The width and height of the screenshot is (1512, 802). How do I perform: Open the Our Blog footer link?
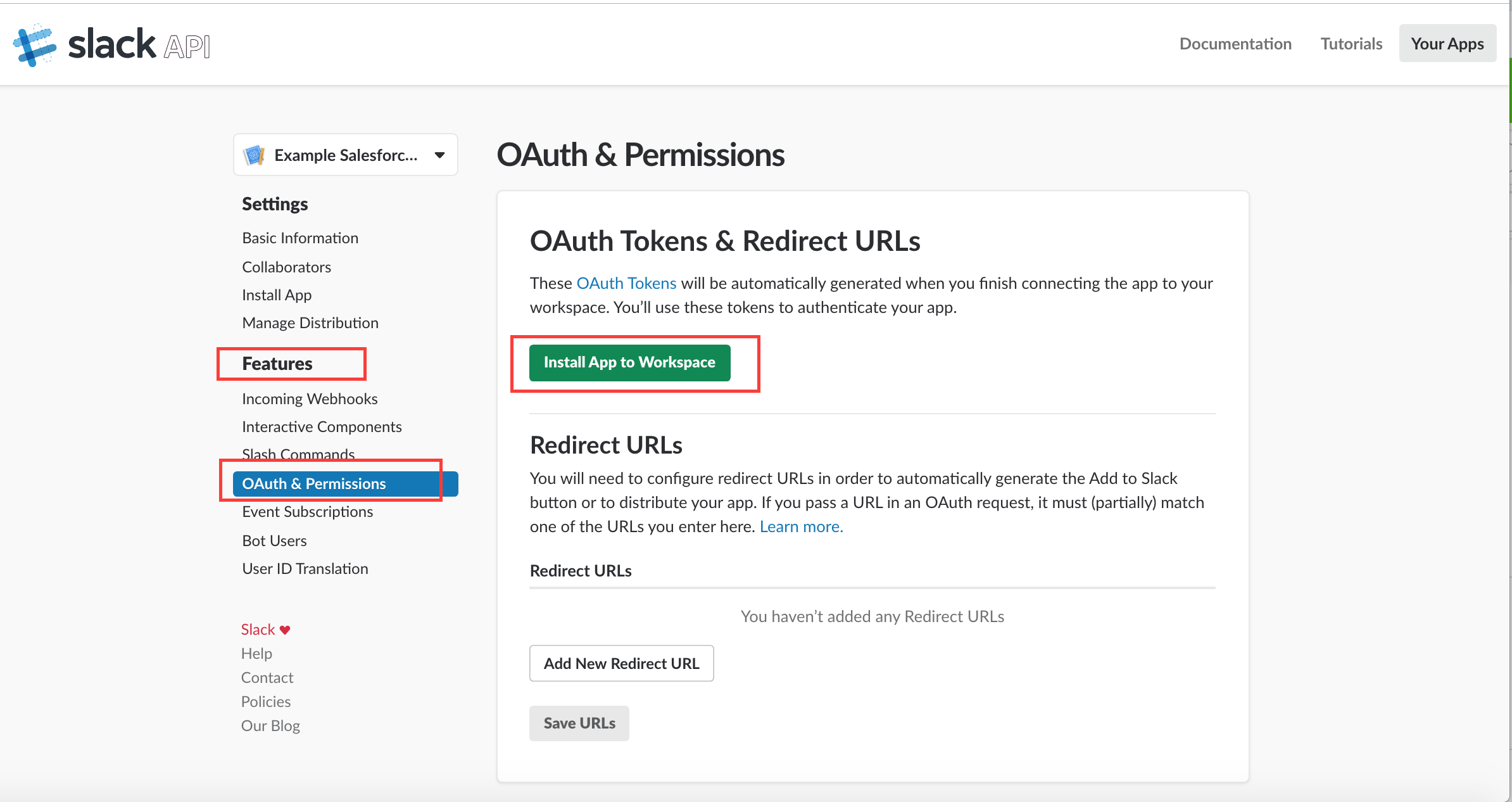(270, 726)
